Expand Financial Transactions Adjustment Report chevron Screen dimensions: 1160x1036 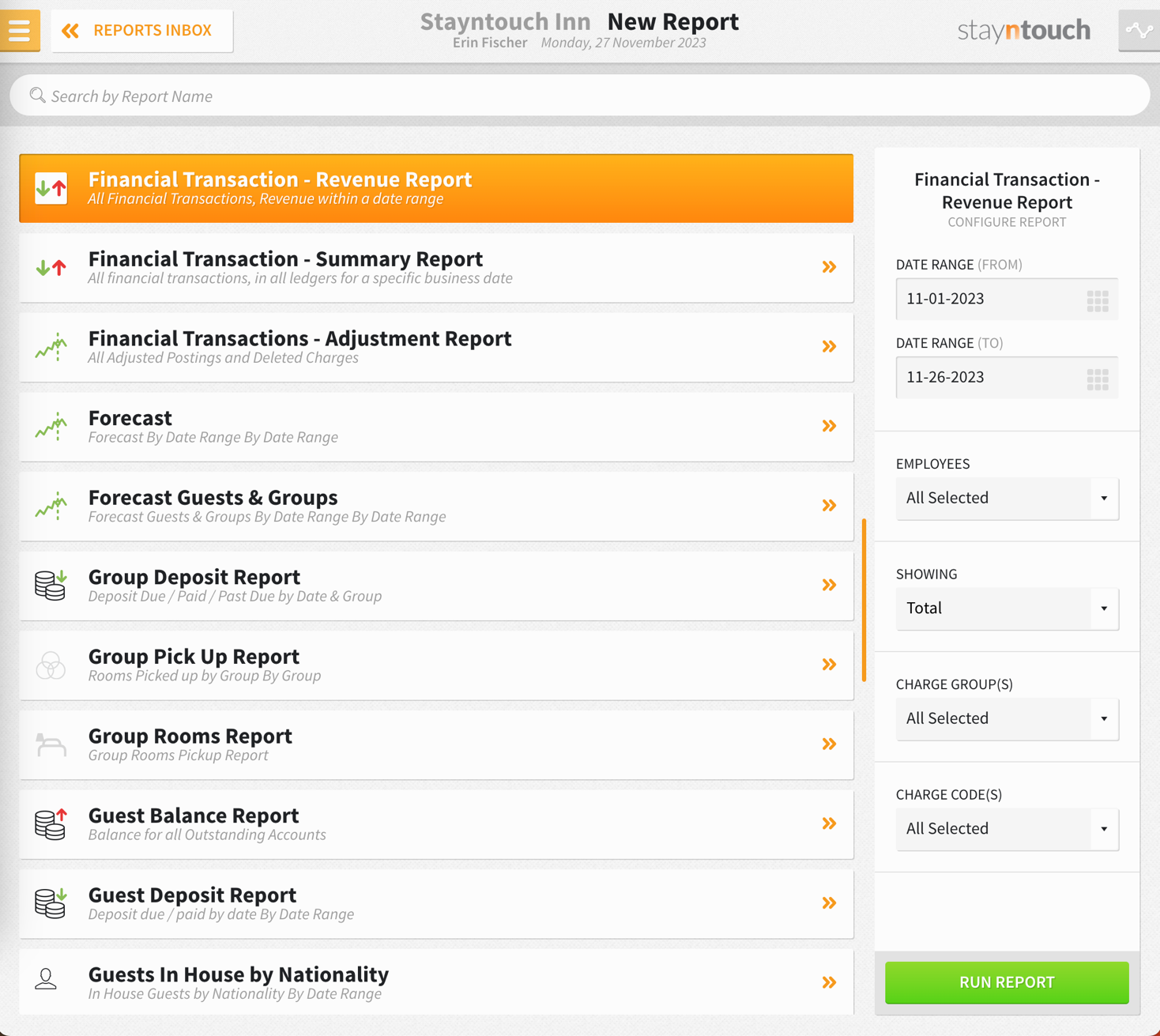pyautogui.click(x=829, y=347)
